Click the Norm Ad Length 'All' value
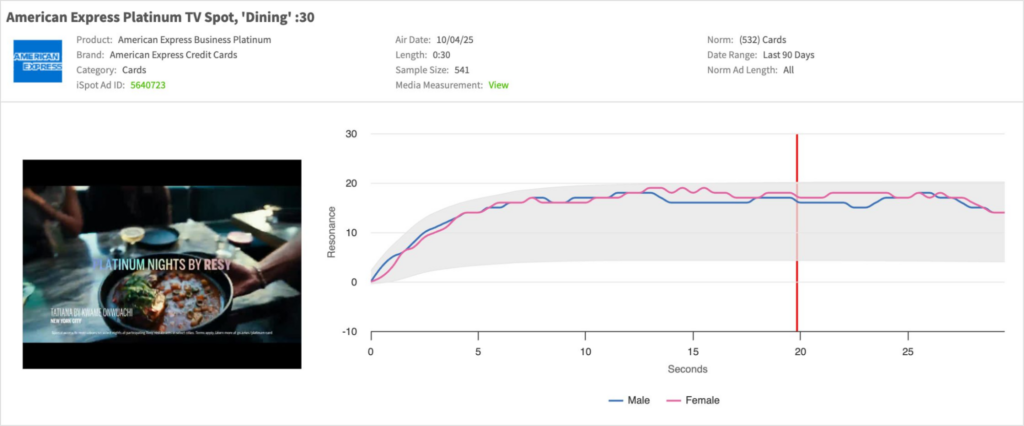 click(788, 70)
